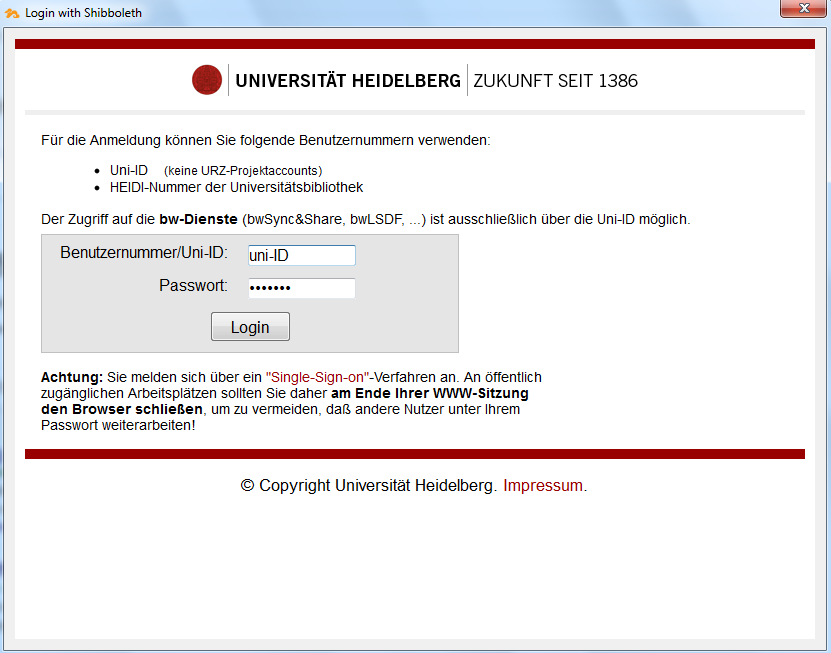Viewport: 831px width, 653px height.
Task: Click the bold "Achtung:" warning text
Action: click(72, 377)
